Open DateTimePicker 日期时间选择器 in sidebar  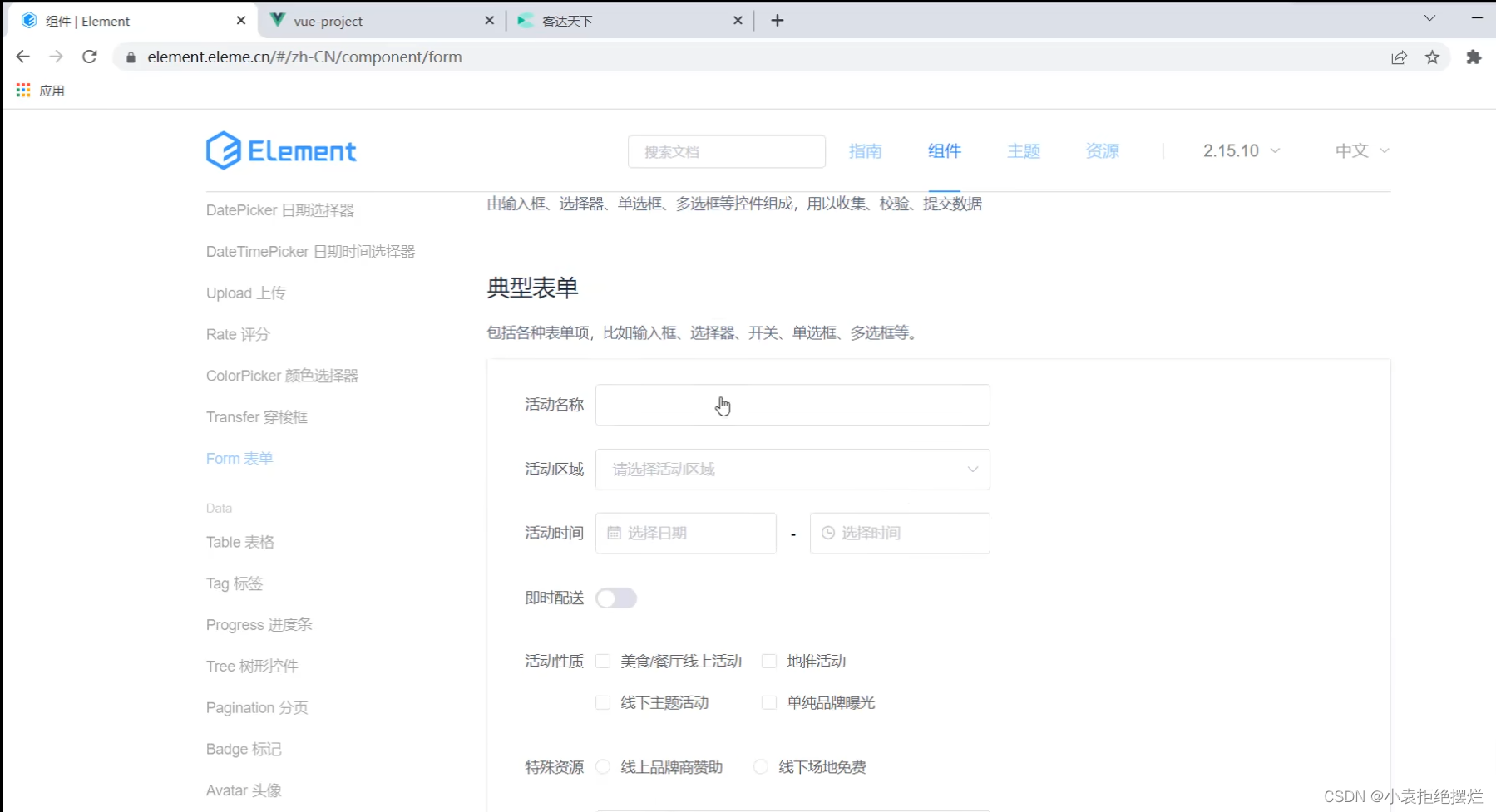coord(310,252)
